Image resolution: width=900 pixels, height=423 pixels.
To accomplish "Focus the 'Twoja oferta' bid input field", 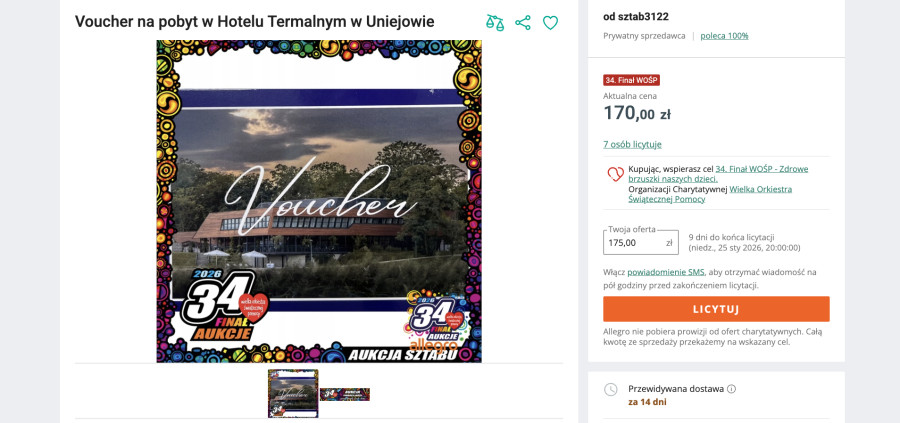I will (x=641, y=242).
